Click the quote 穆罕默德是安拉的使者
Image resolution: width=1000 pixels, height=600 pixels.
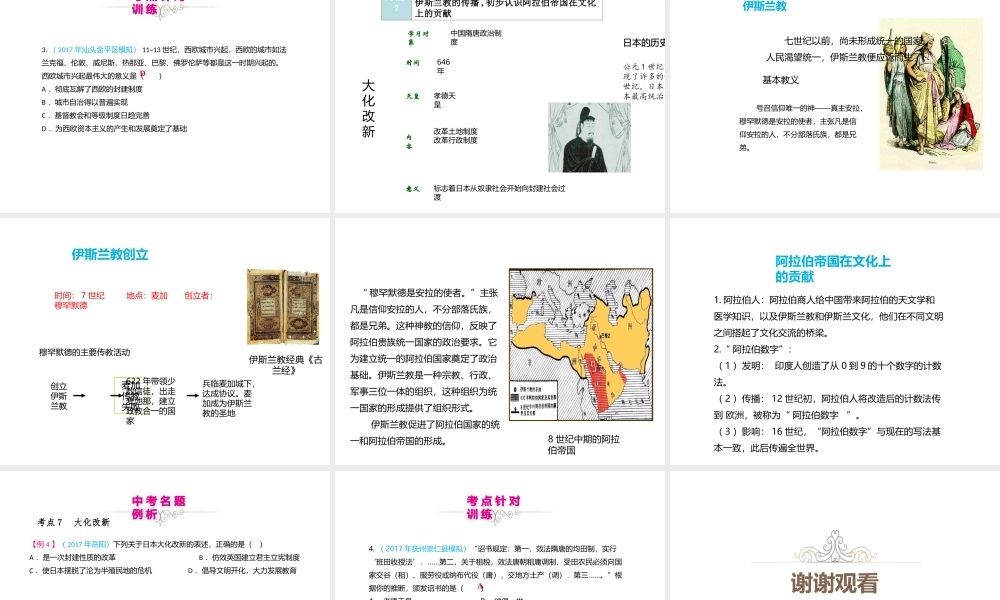[421, 293]
